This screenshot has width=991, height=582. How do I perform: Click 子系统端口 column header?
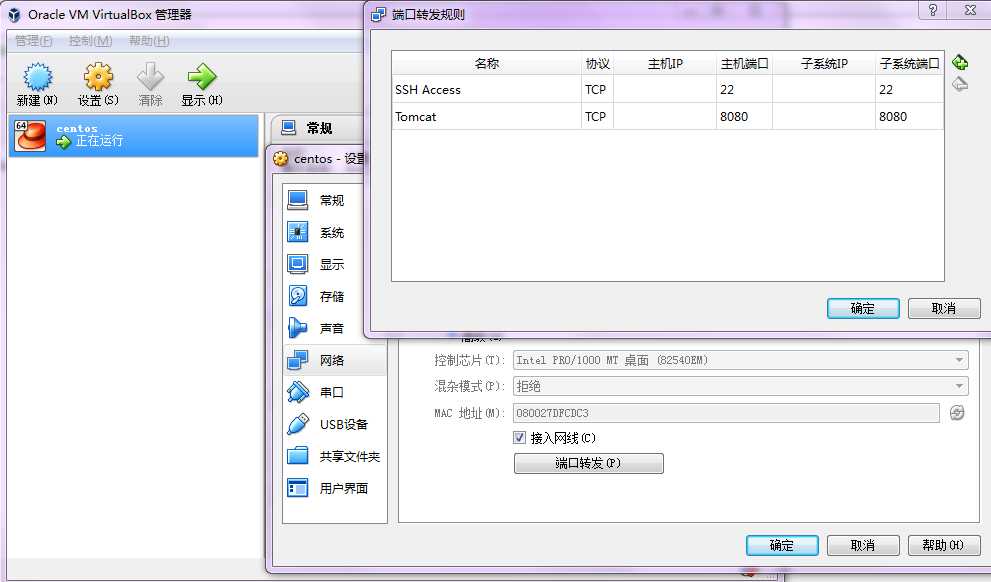tap(909, 63)
